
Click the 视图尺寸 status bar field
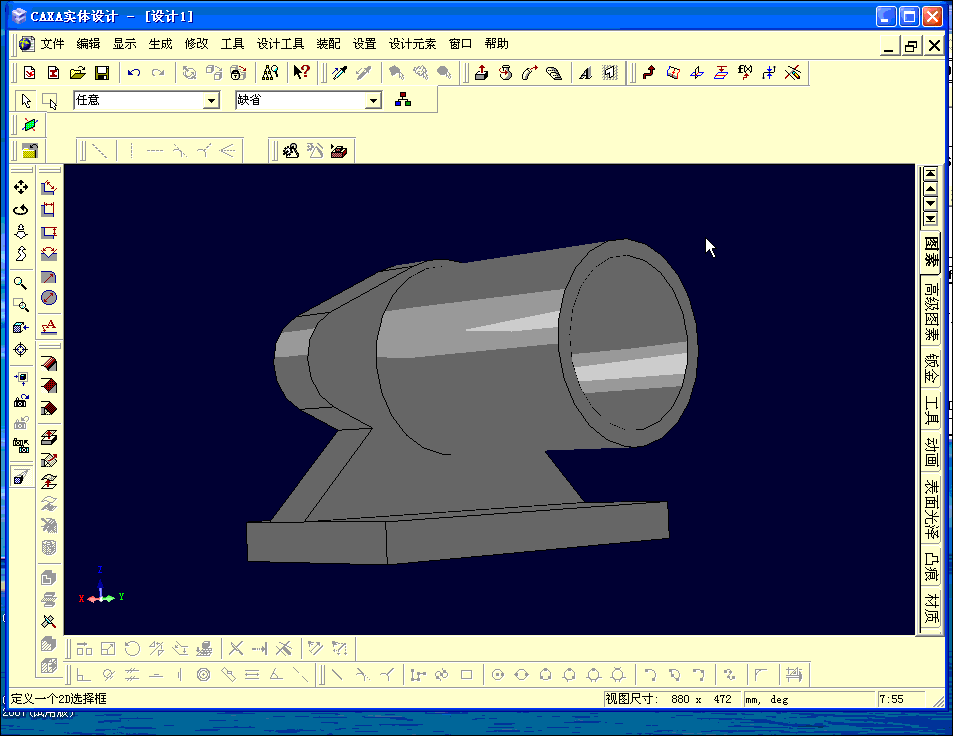click(x=672, y=699)
